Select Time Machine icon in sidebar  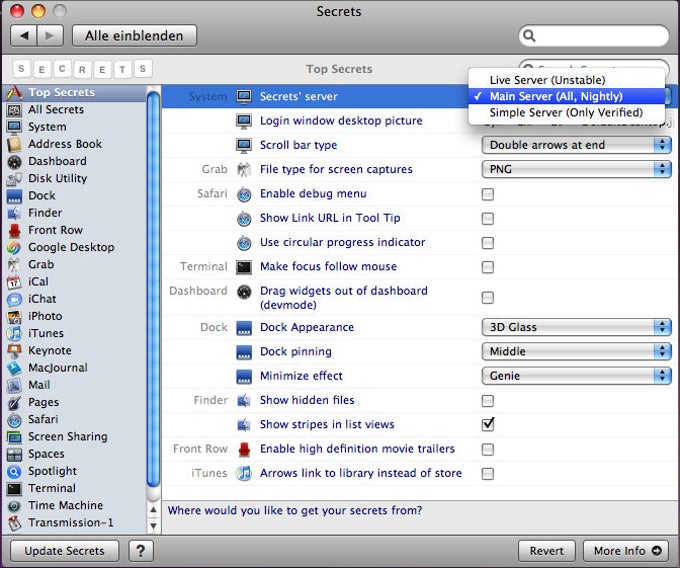(14, 506)
